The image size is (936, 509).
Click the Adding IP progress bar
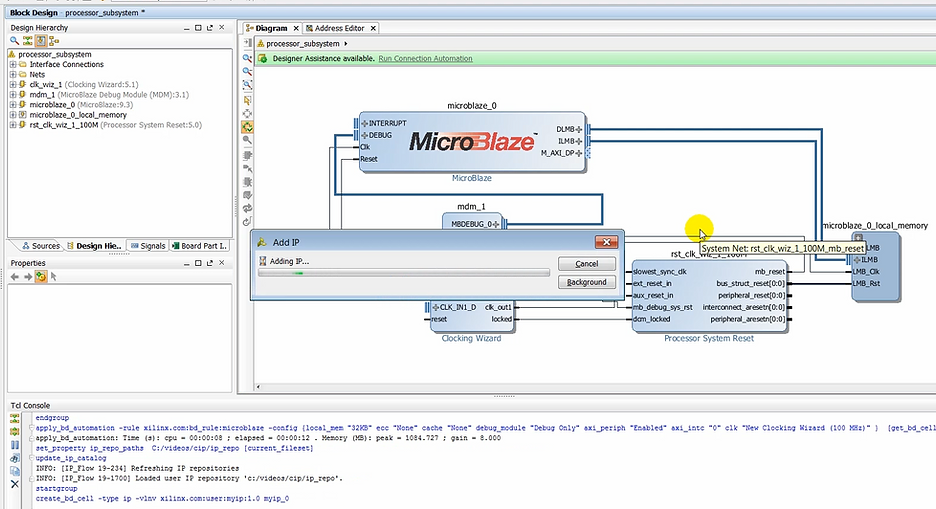point(403,272)
